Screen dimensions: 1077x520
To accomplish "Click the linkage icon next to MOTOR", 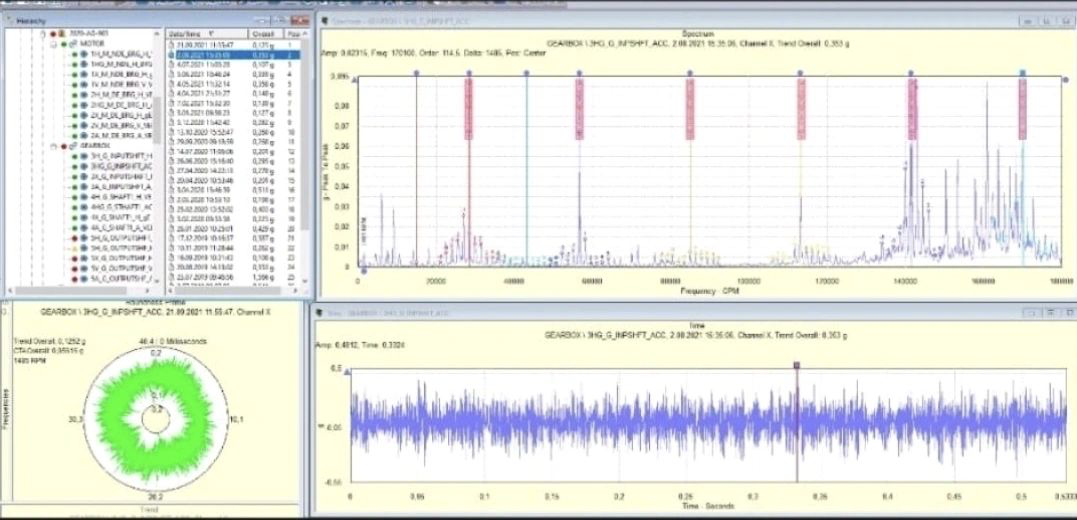I will tap(73, 44).
